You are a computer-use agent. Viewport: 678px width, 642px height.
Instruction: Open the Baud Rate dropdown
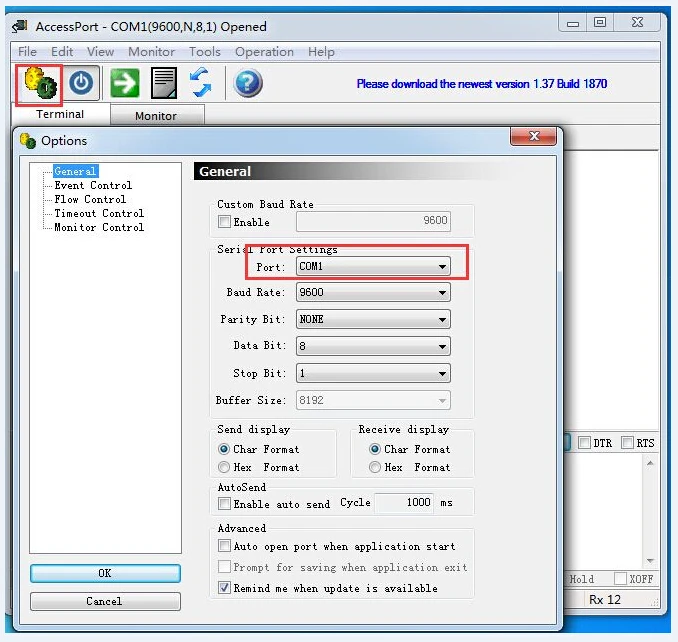(x=441, y=293)
